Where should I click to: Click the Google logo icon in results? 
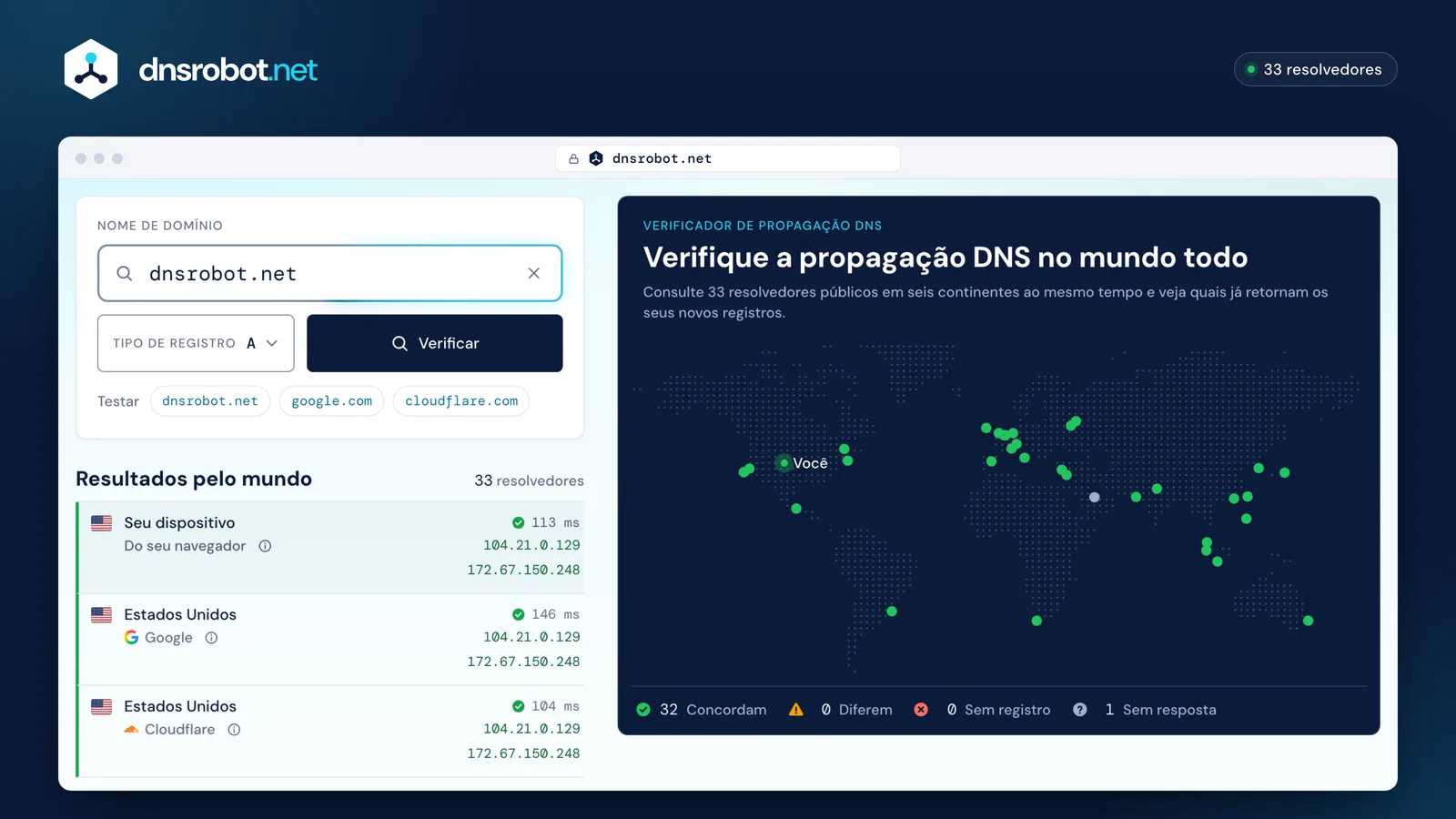coord(132,637)
